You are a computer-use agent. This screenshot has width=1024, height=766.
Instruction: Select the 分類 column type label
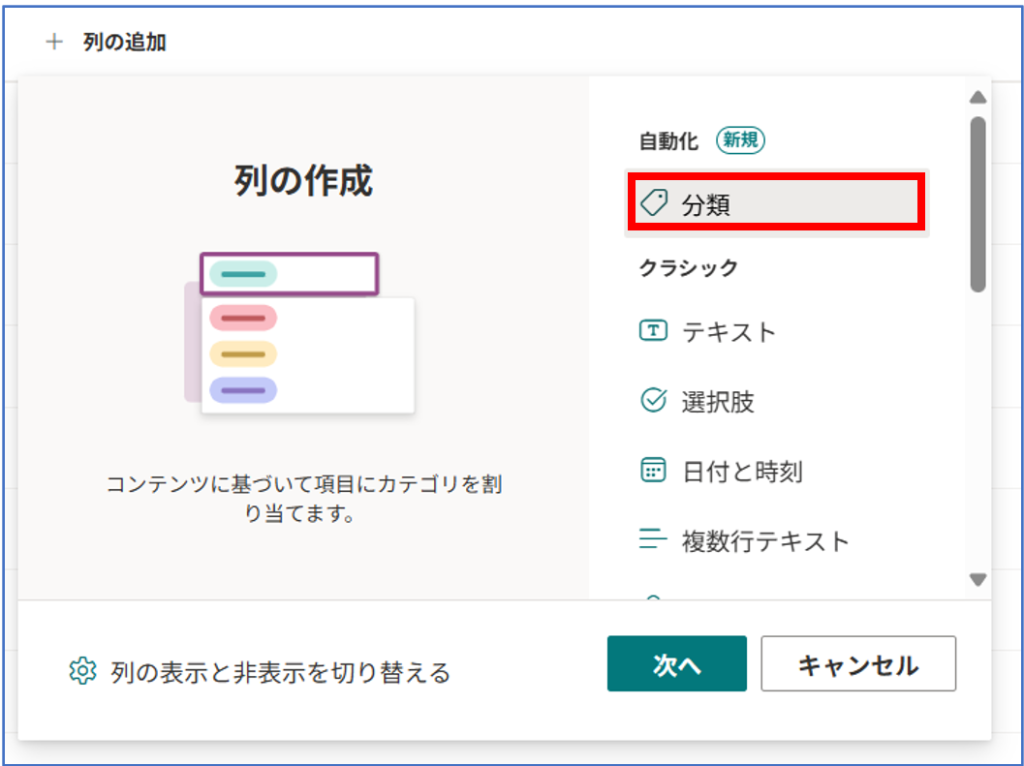[x=706, y=205]
